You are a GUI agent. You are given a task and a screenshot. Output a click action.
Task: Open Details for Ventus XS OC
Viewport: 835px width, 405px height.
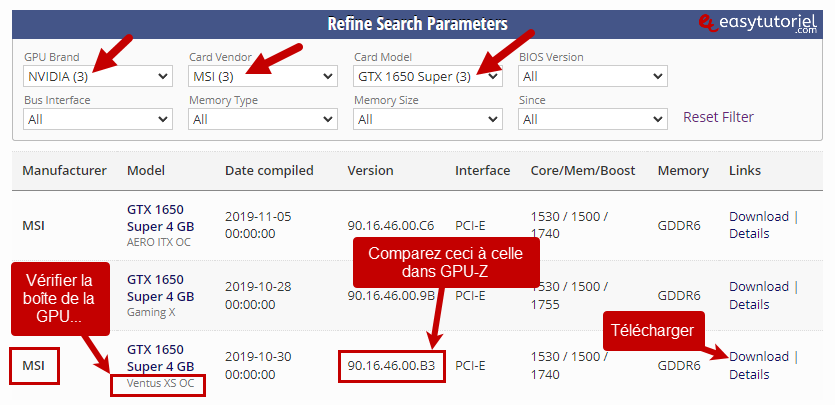(749, 375)
